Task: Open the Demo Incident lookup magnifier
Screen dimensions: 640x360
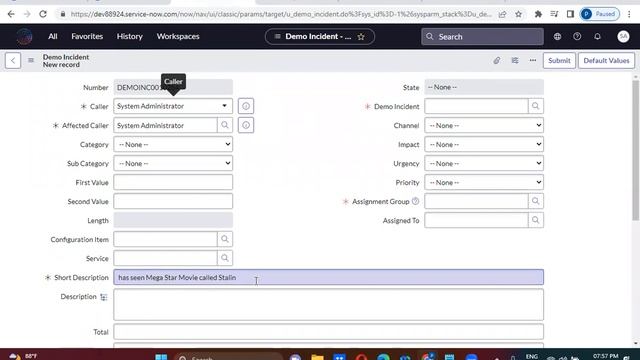Action: click(x=536, y=106)
